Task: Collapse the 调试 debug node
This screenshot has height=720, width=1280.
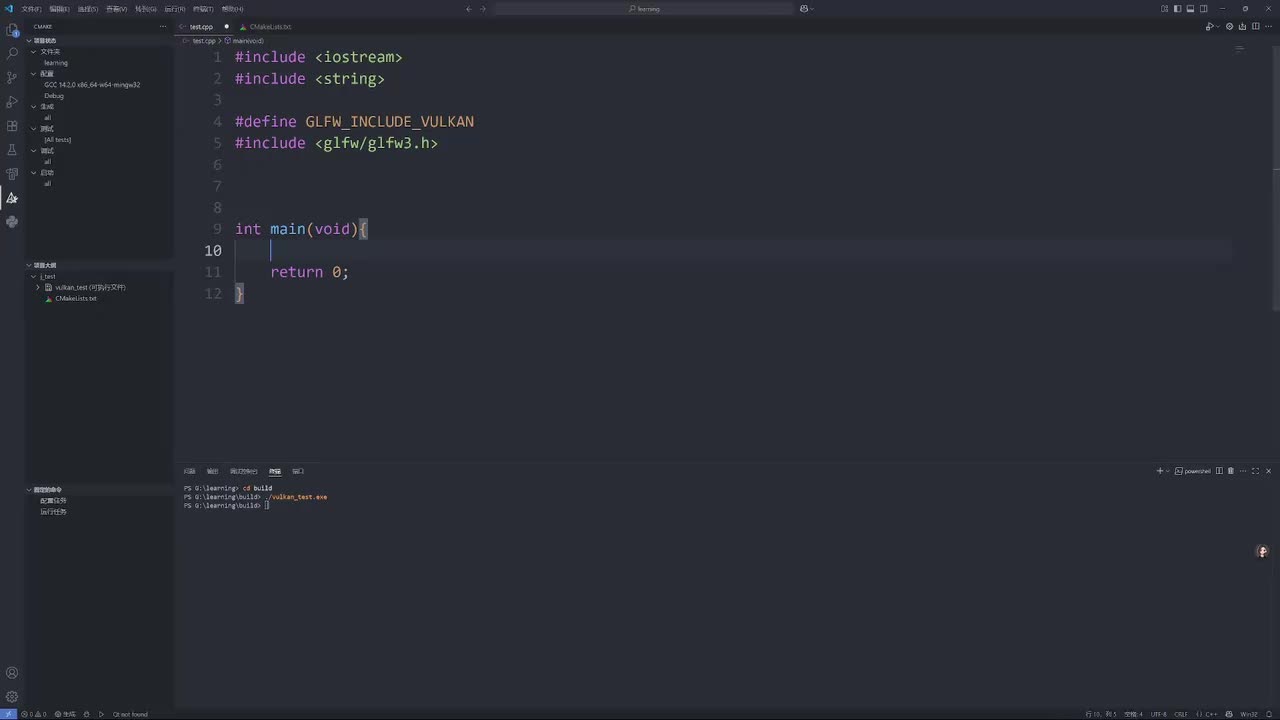Action: pos(34,150)
